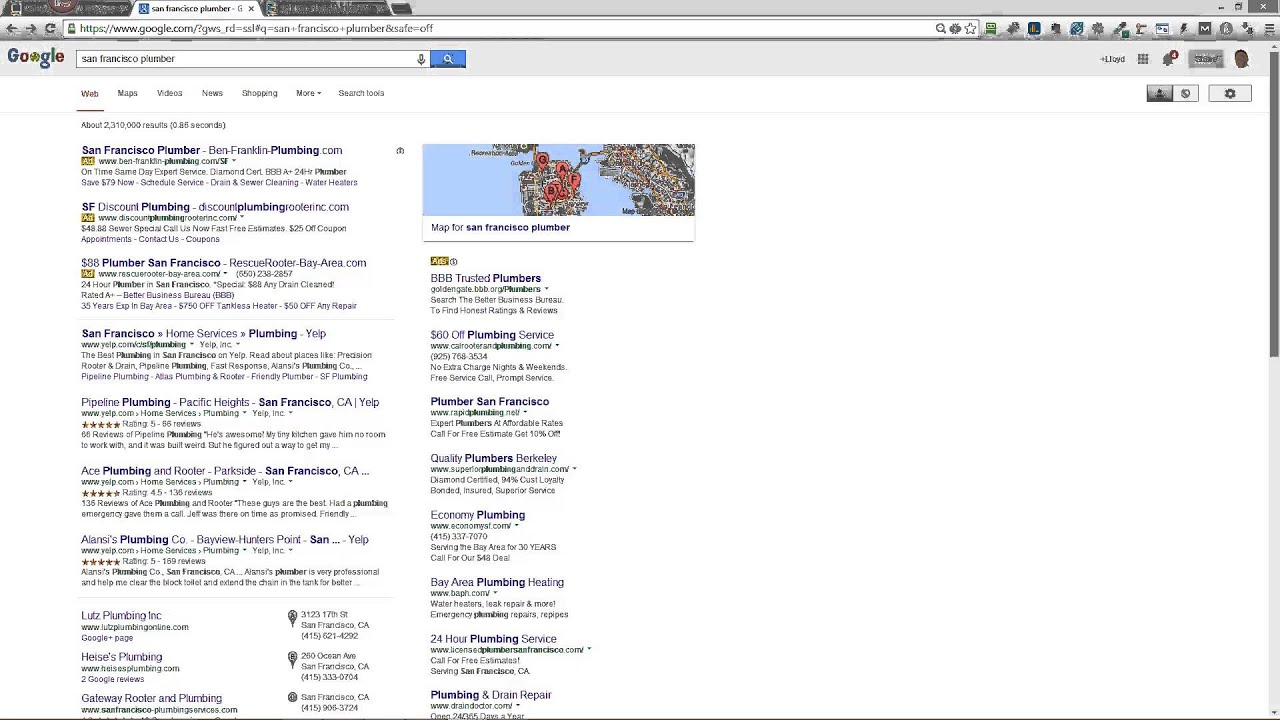Go back with the browser back arrow
This screenshot has width=1280, height=720.
click(x=11, y=28)
